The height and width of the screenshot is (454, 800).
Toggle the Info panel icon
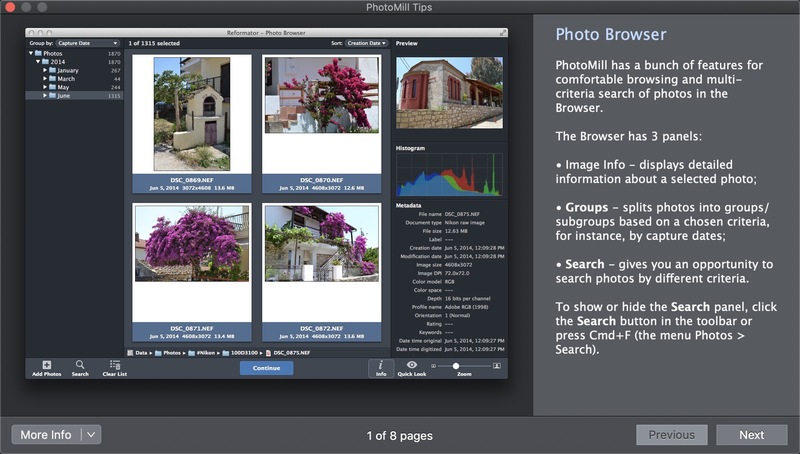point(381,365)
